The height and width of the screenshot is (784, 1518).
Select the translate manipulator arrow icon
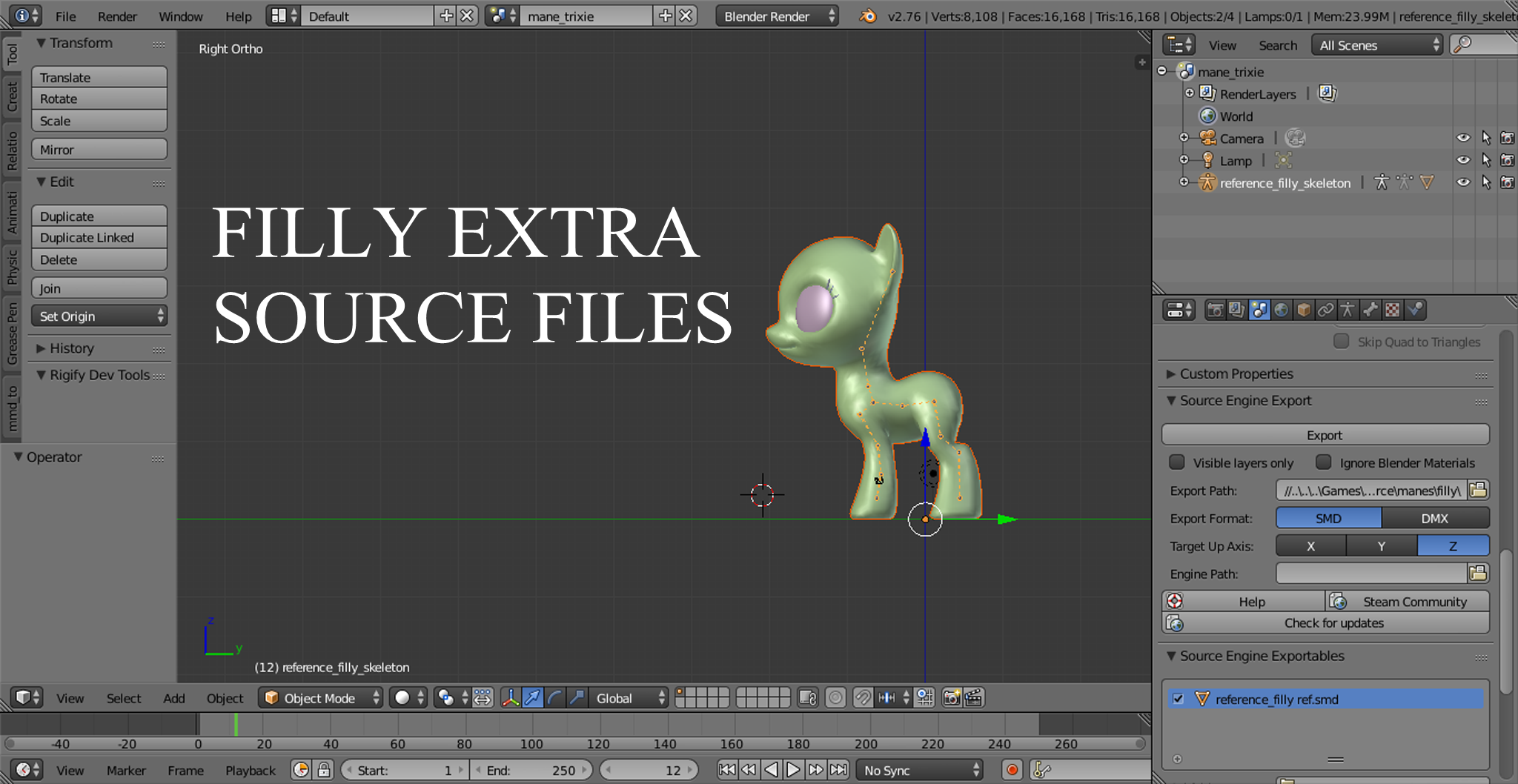pos(533,697)
